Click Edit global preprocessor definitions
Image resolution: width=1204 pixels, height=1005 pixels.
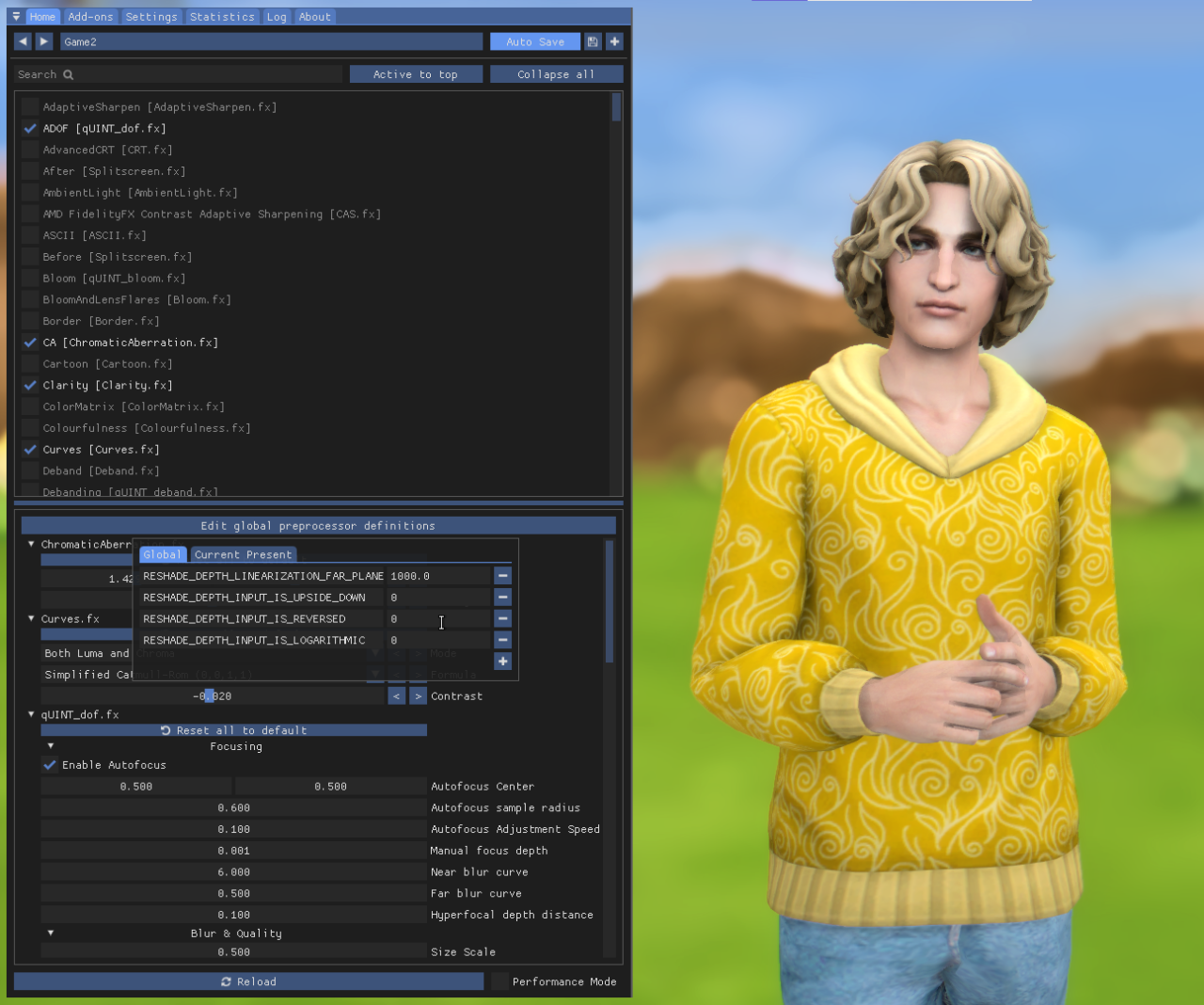(318, 525)
